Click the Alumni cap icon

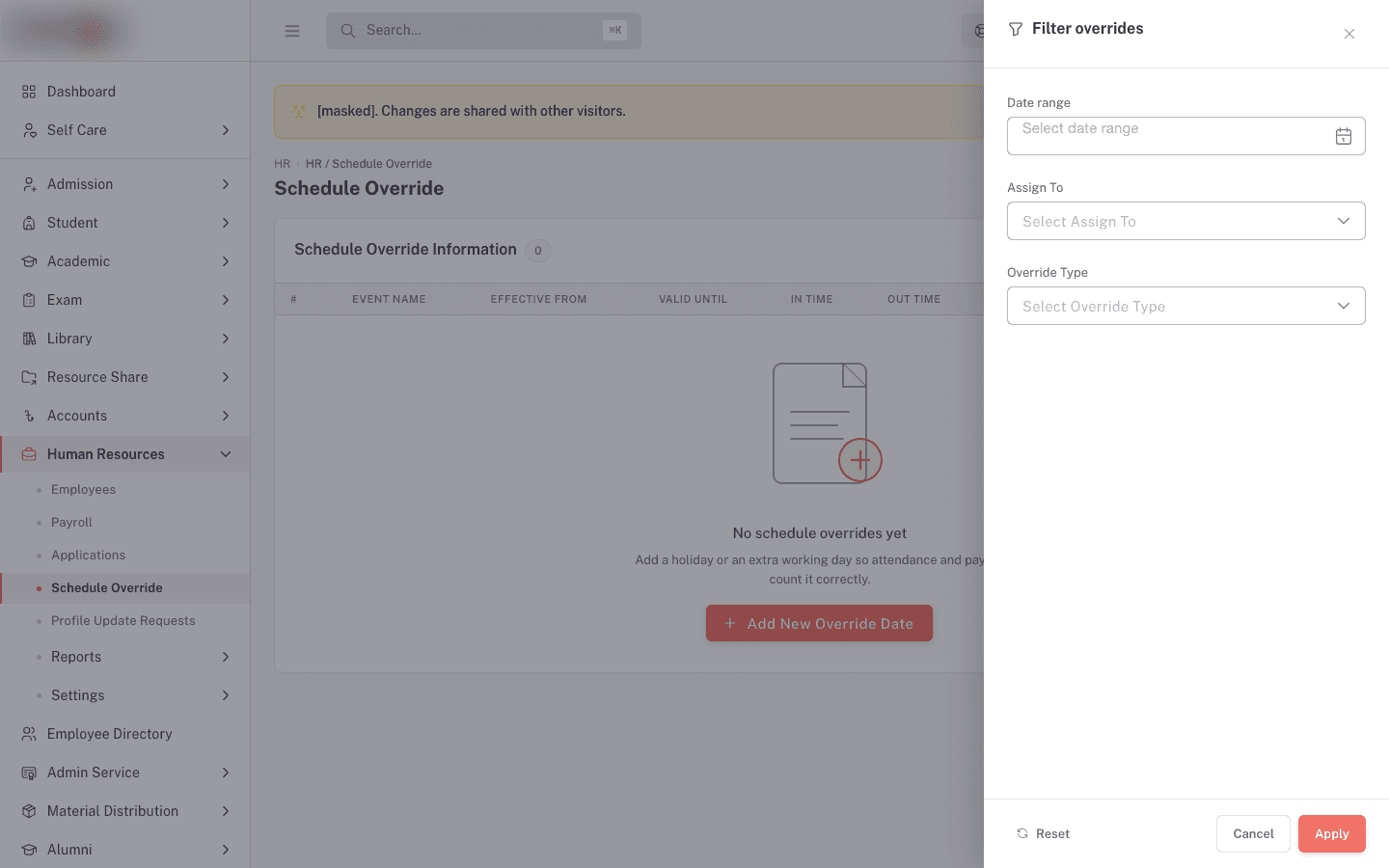click(x=29, y=850)
